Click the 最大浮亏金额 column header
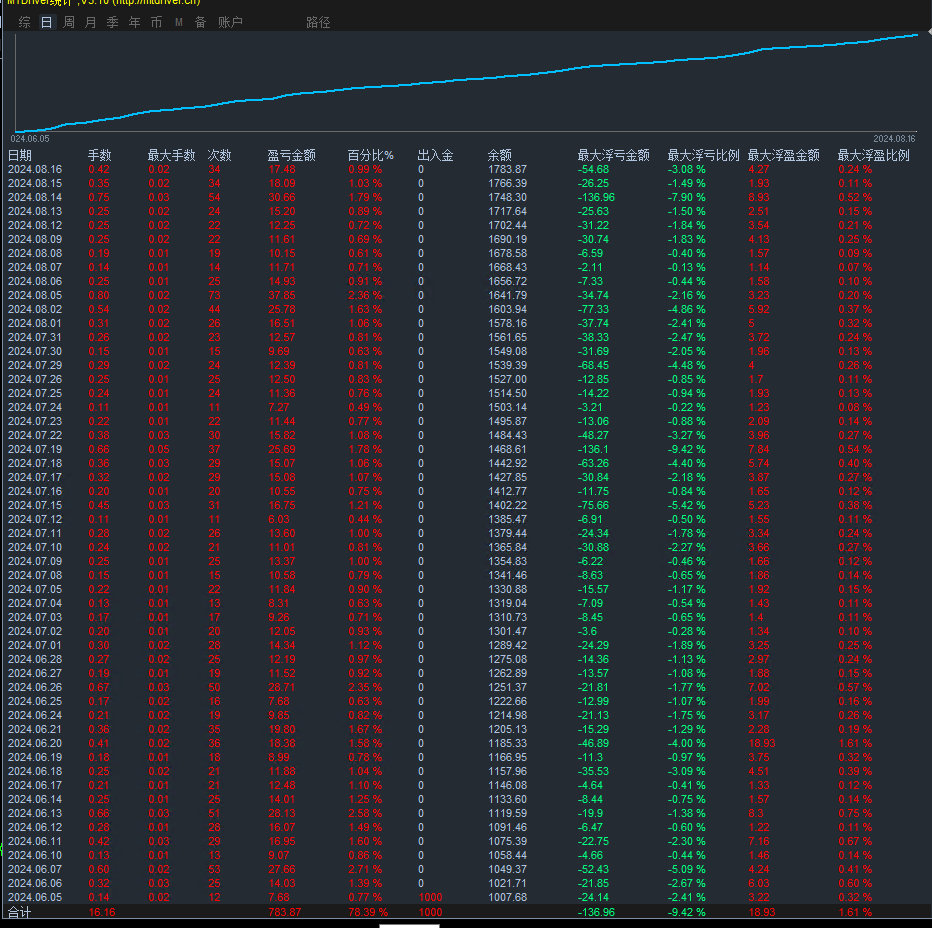 (x=613, y=155)
